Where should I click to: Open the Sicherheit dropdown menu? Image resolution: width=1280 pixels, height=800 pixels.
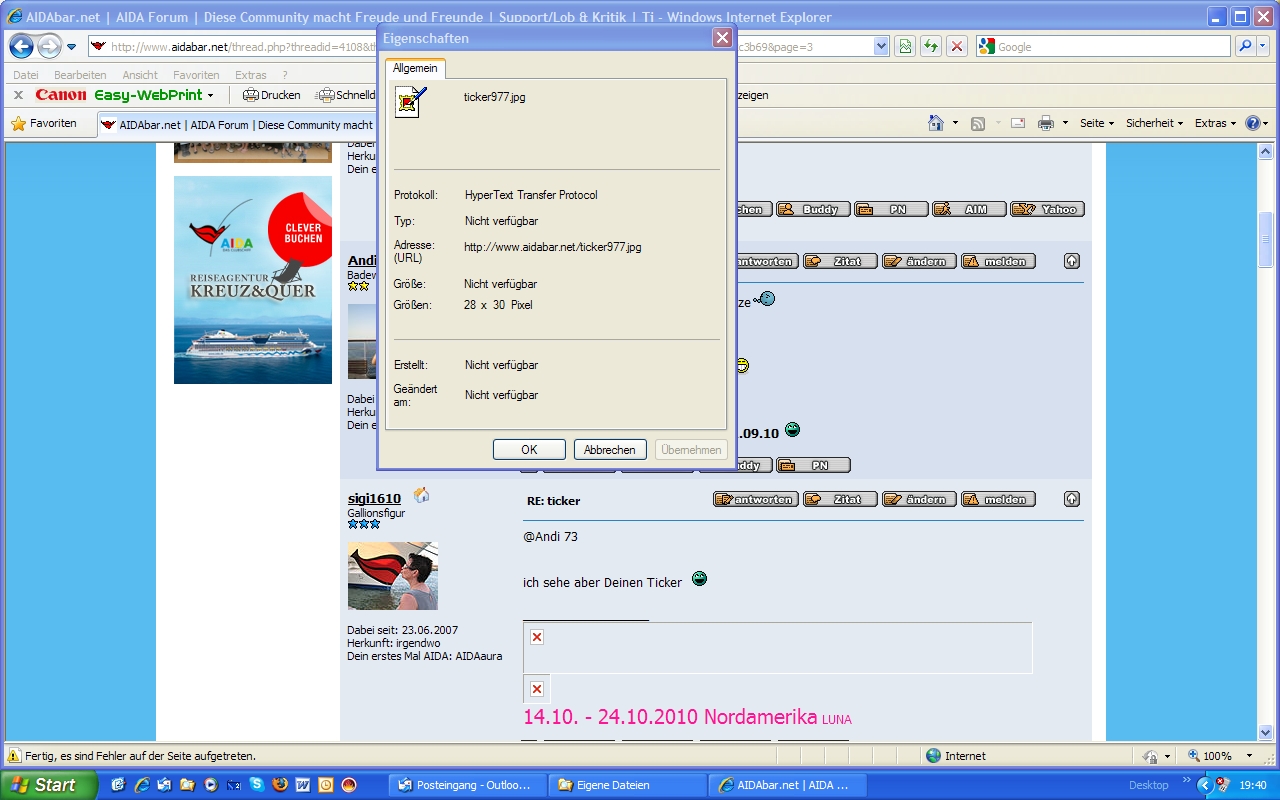(1154, 123)
